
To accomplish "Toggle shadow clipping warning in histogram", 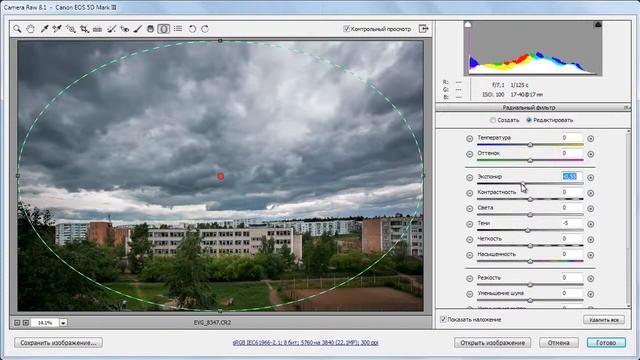I will pos(468,24).
